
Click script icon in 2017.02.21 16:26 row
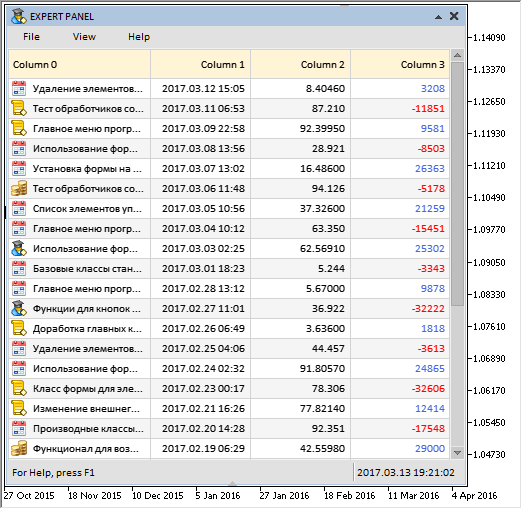point(19,408)
